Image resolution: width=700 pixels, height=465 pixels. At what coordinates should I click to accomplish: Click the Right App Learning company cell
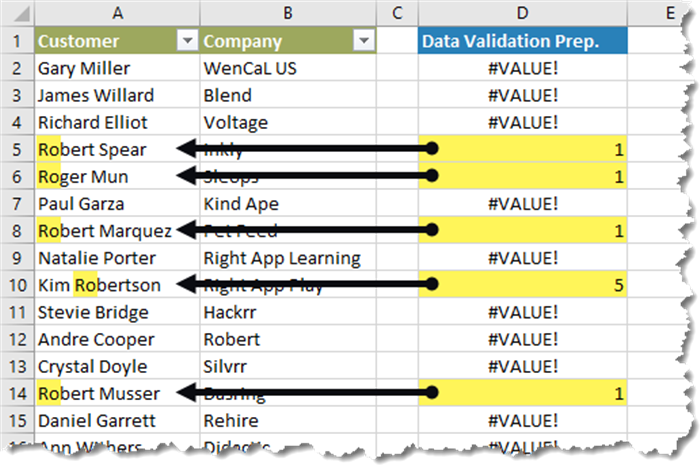coord(281,258)
